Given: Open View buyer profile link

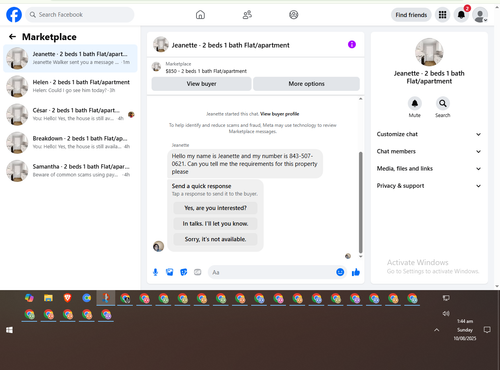Looking at the screenshot, I should (x=279, y=114).
